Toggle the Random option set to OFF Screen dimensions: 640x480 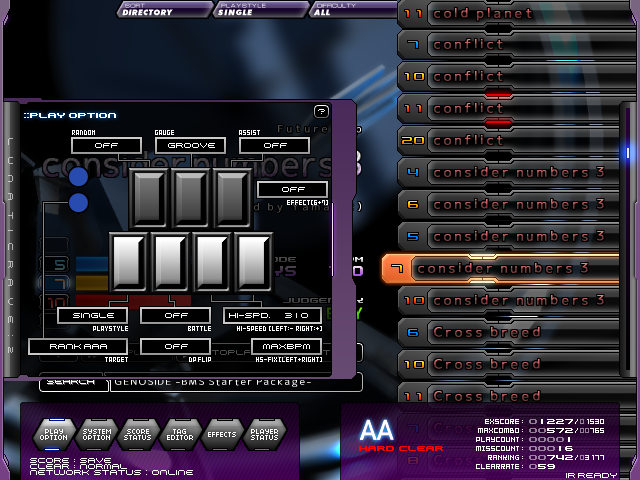(x=106, y=146)
